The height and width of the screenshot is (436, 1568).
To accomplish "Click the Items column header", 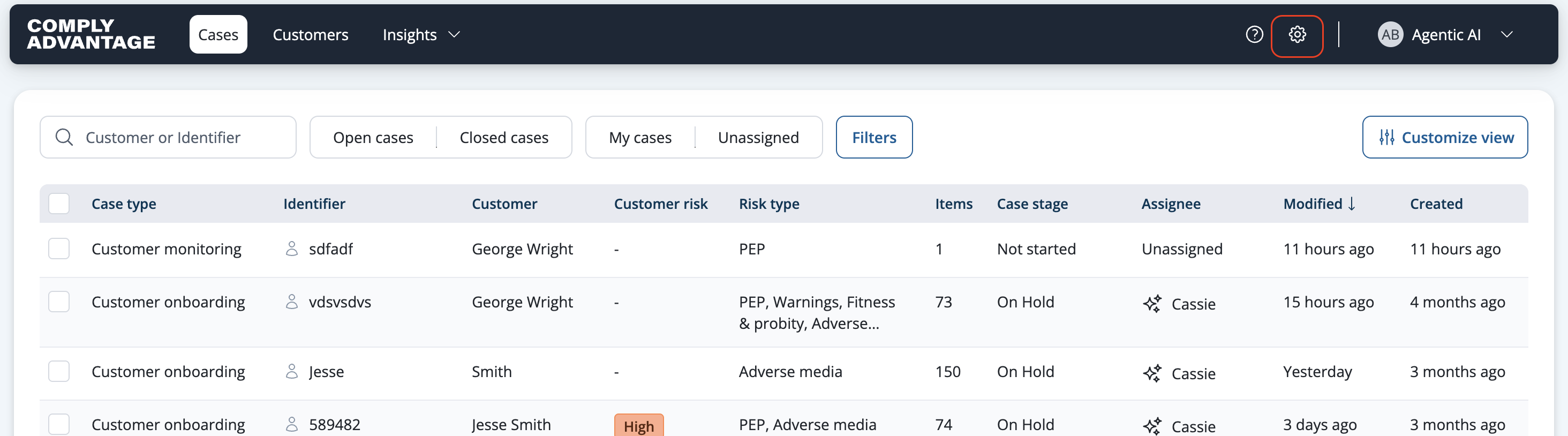I will pos(954,204).
